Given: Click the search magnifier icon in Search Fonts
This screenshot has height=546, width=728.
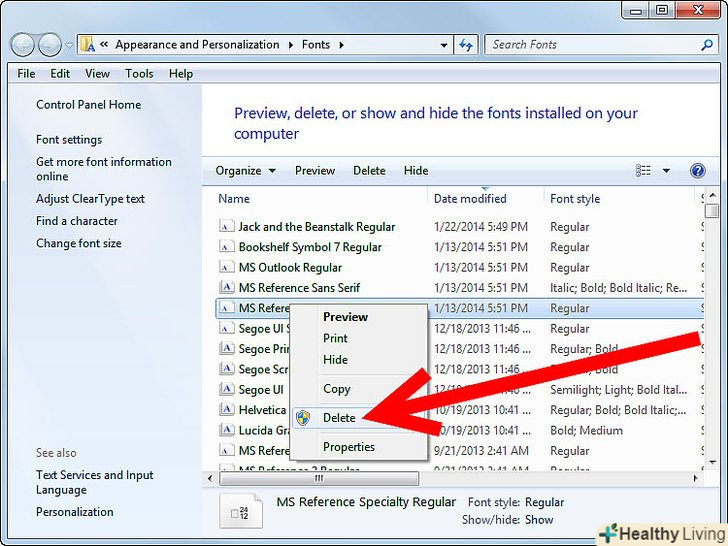Looking at the screenshot, I should click(708, 45).
